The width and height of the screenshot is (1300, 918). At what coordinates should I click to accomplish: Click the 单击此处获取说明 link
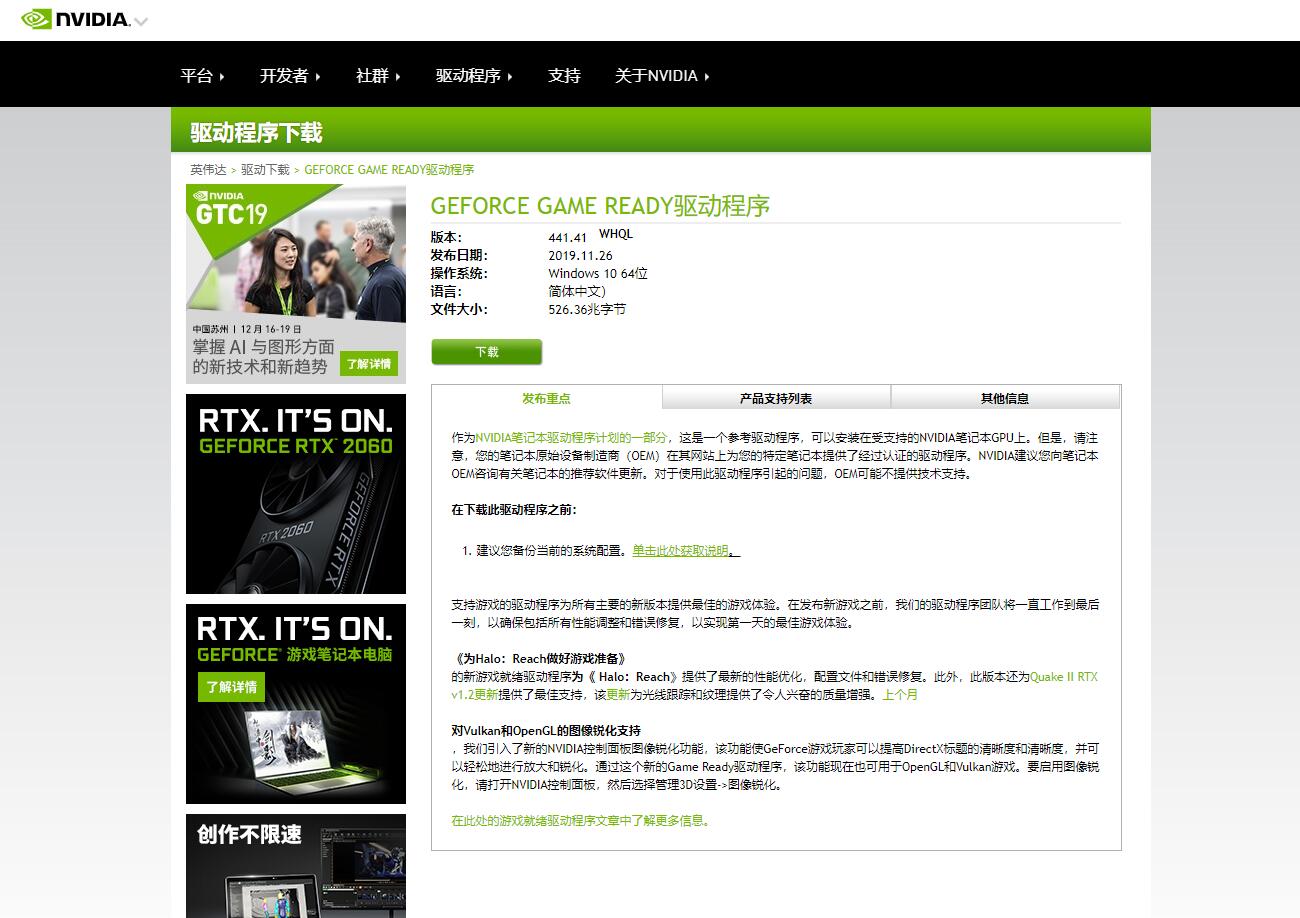click(681, 551)
